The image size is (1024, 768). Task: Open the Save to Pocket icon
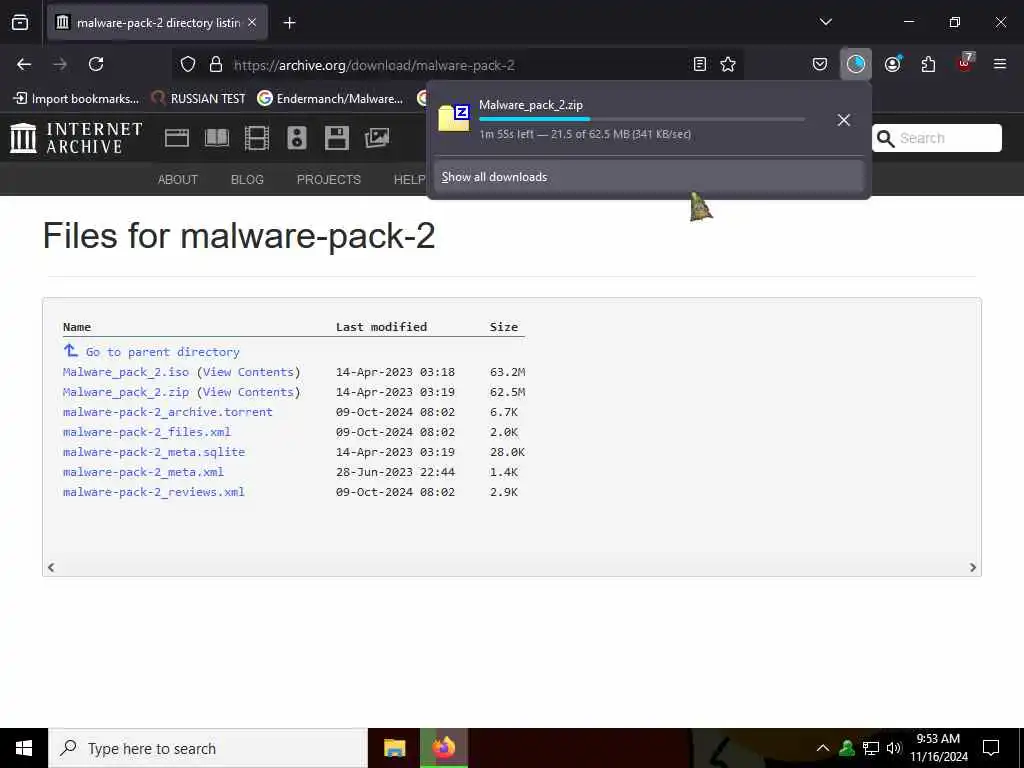820,64
